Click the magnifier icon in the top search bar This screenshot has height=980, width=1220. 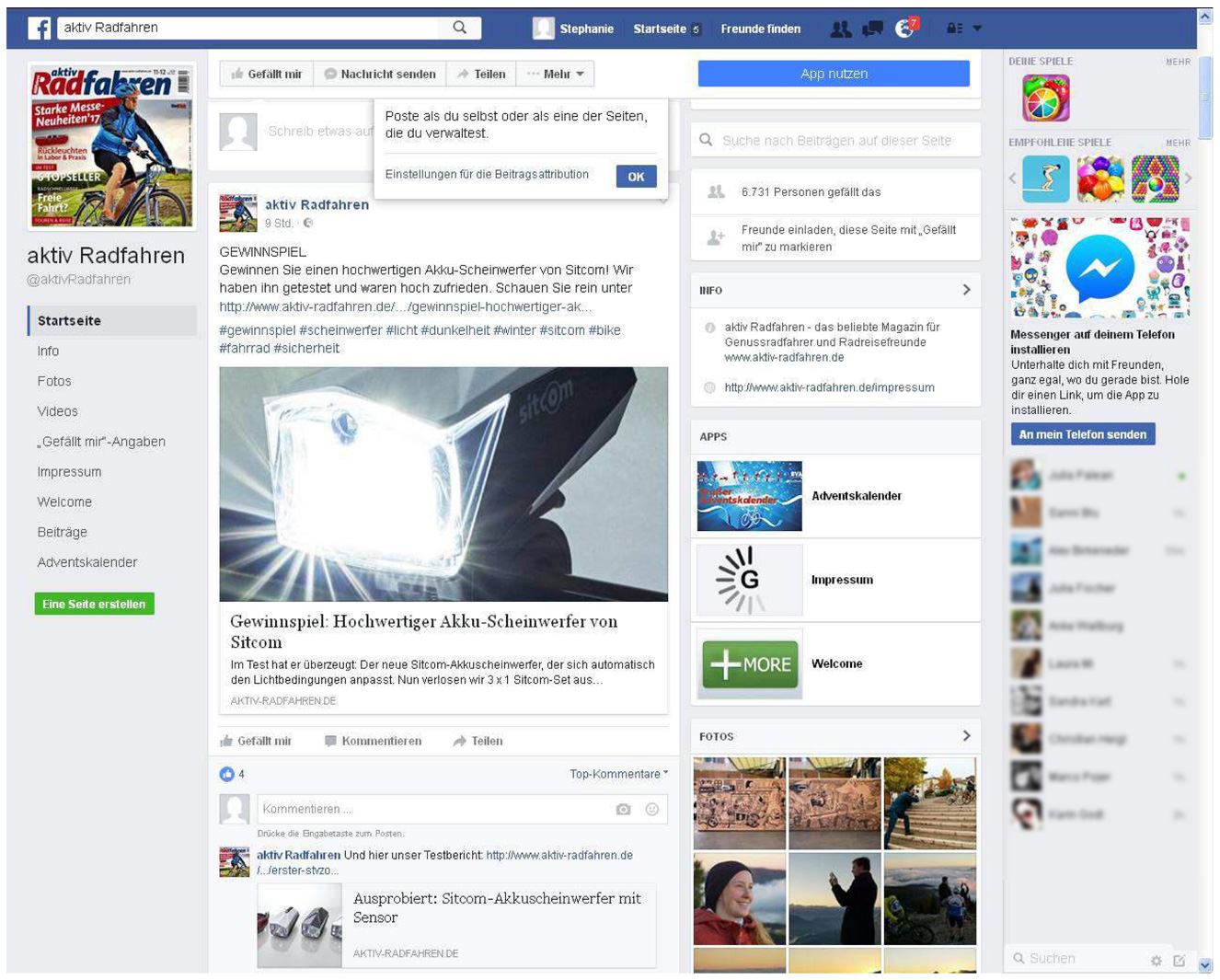[460, 28]
